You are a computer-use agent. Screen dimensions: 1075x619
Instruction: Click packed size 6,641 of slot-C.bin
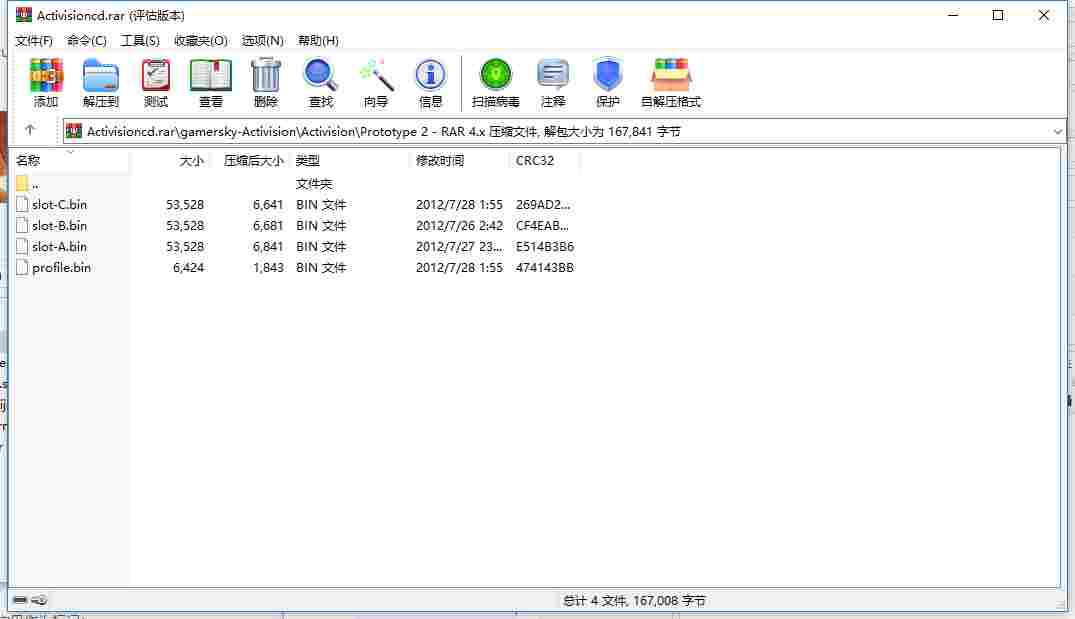(x=267, y=204)
